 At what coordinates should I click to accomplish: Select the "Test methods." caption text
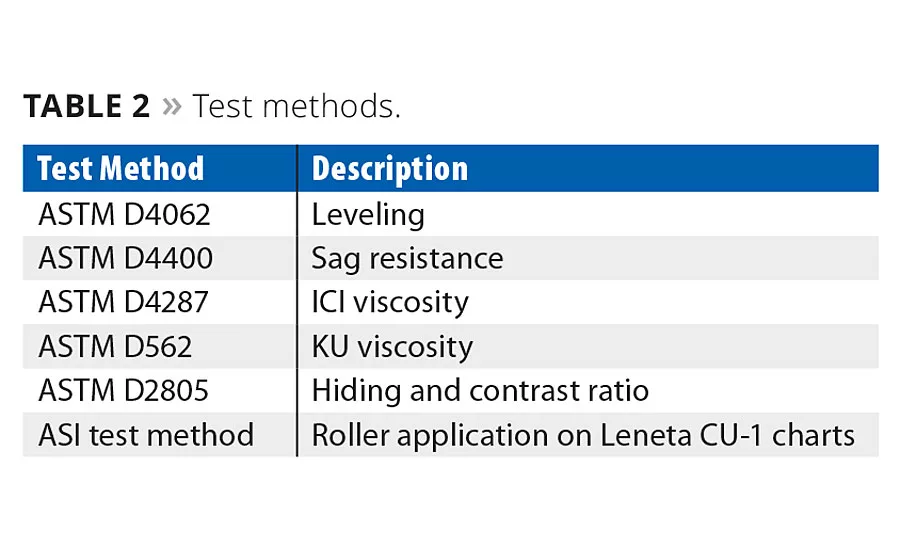click(x=296, y=106)
